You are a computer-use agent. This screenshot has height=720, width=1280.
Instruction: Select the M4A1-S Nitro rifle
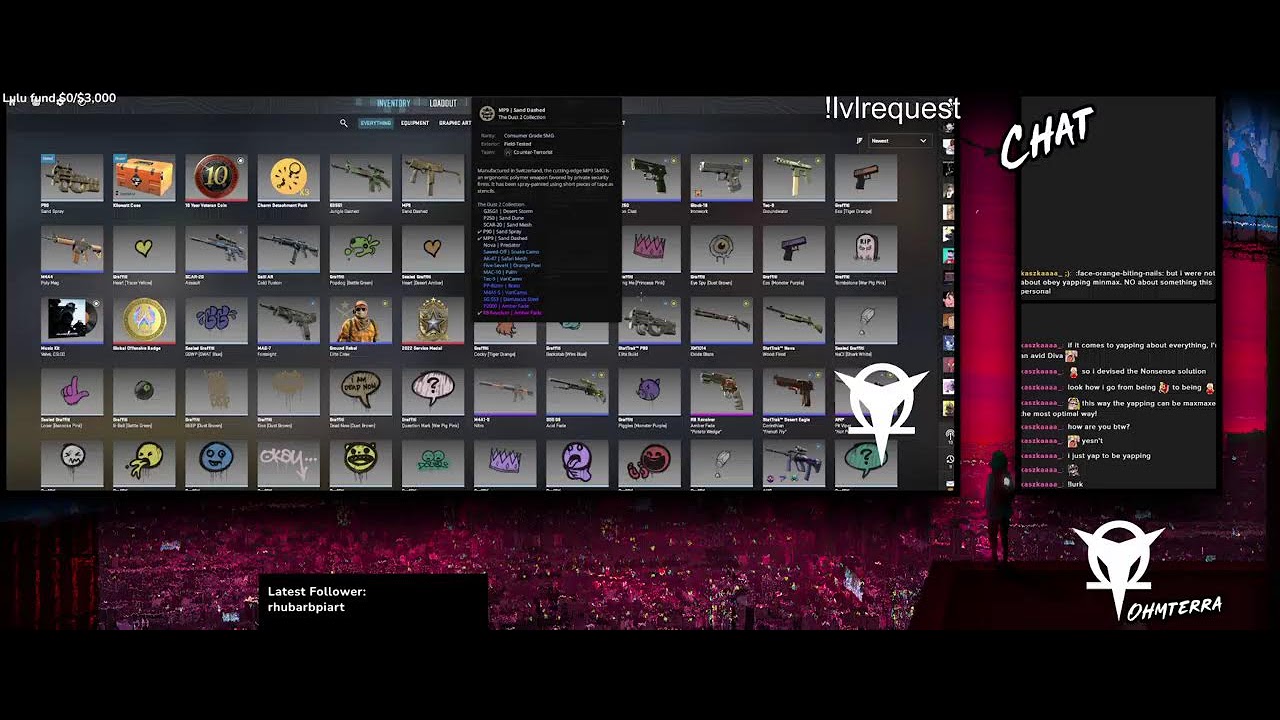coord(505,392)
